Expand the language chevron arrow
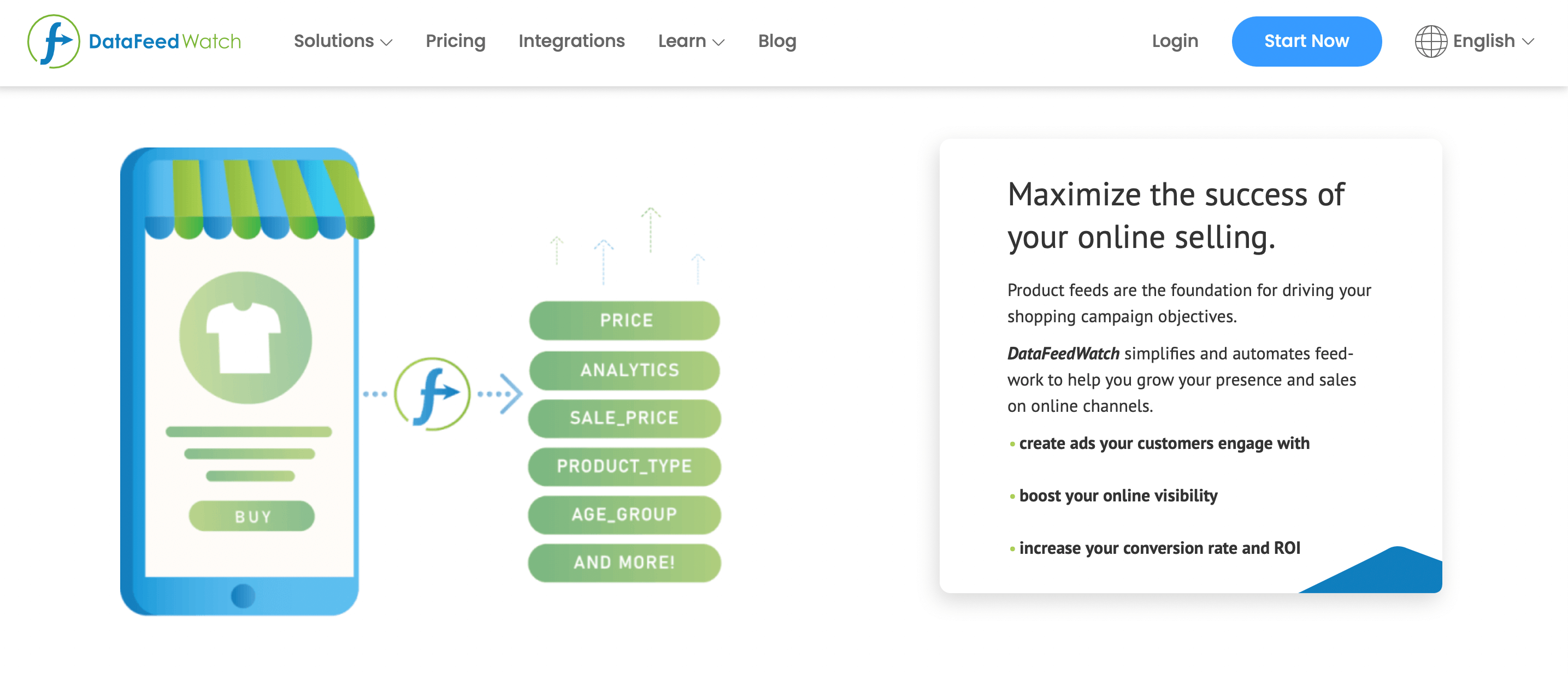The width and height of the screenshot is (1568, 674). tap(1528, 42)
